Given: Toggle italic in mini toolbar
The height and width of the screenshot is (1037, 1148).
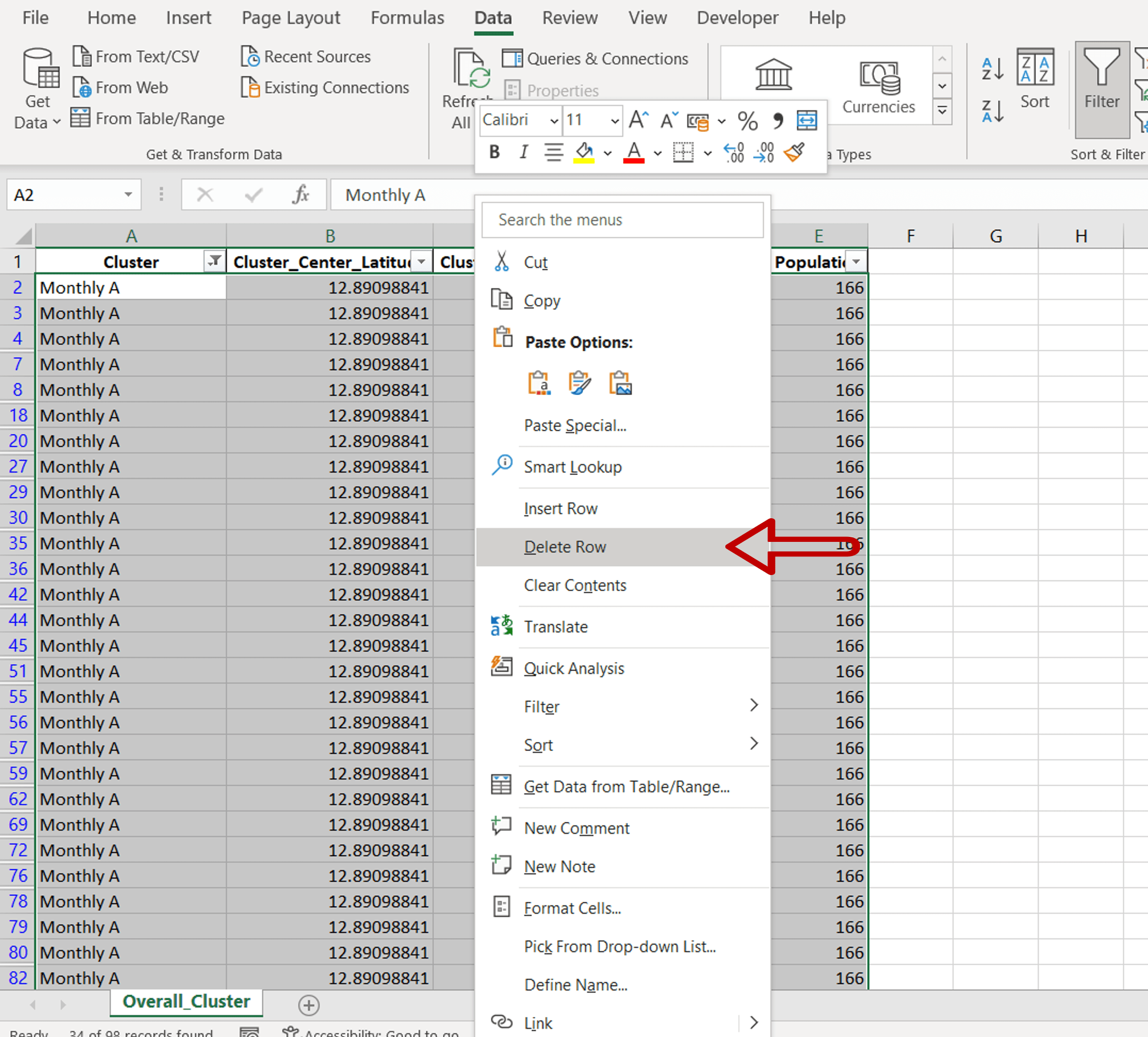Looking at the screenshot, I should 523,152.
